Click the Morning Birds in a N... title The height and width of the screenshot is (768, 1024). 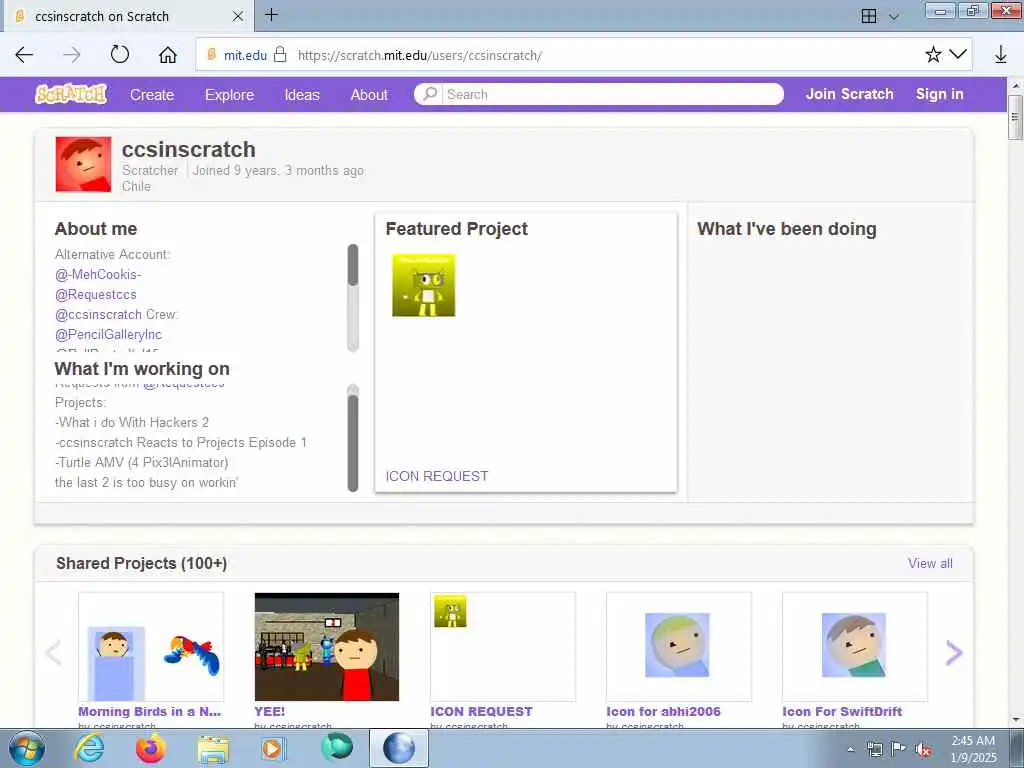[x=150, y=711]
